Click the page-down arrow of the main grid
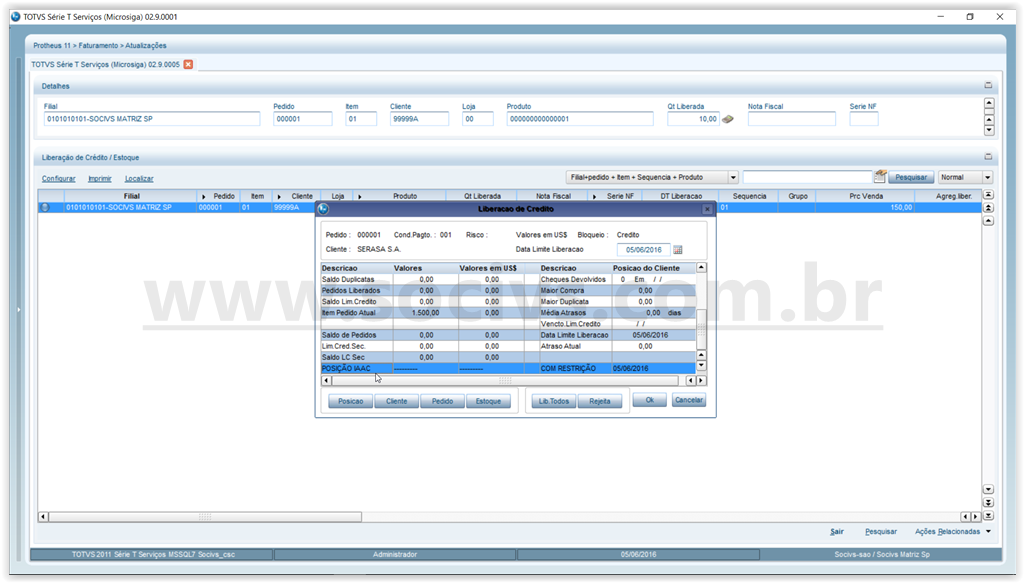Screen dimensions: 1024x583 point(989,503)
